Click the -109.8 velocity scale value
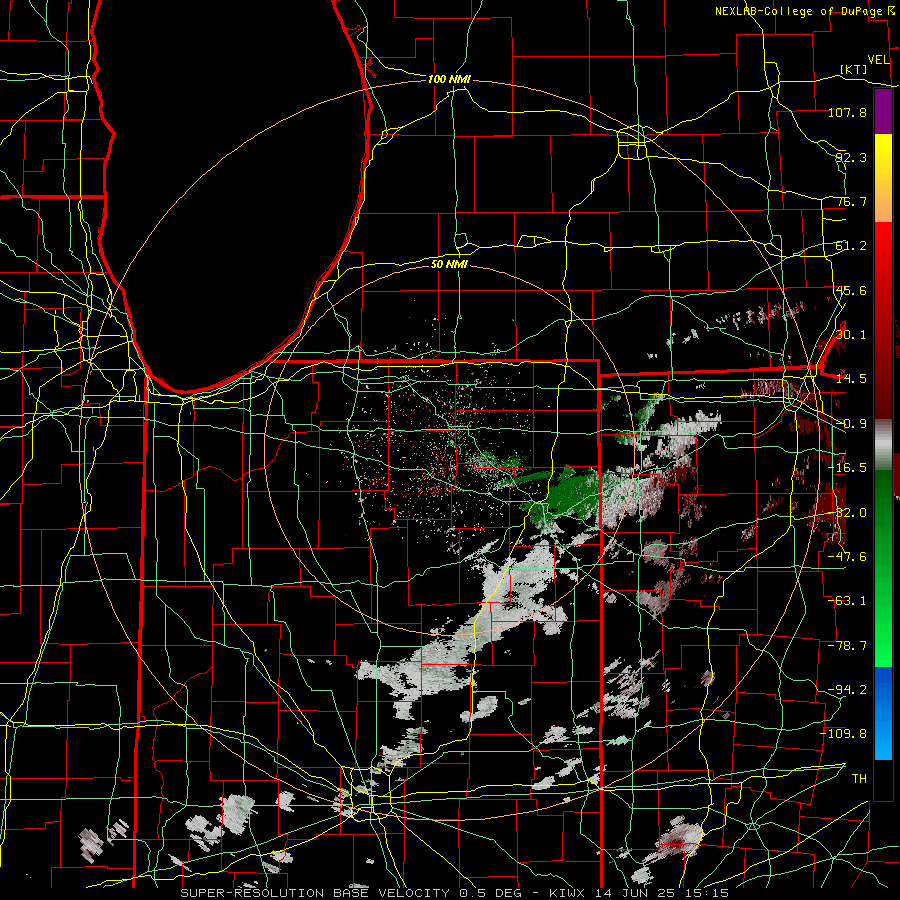The width and height of the screenshot is (900, 900). [844, 734]
